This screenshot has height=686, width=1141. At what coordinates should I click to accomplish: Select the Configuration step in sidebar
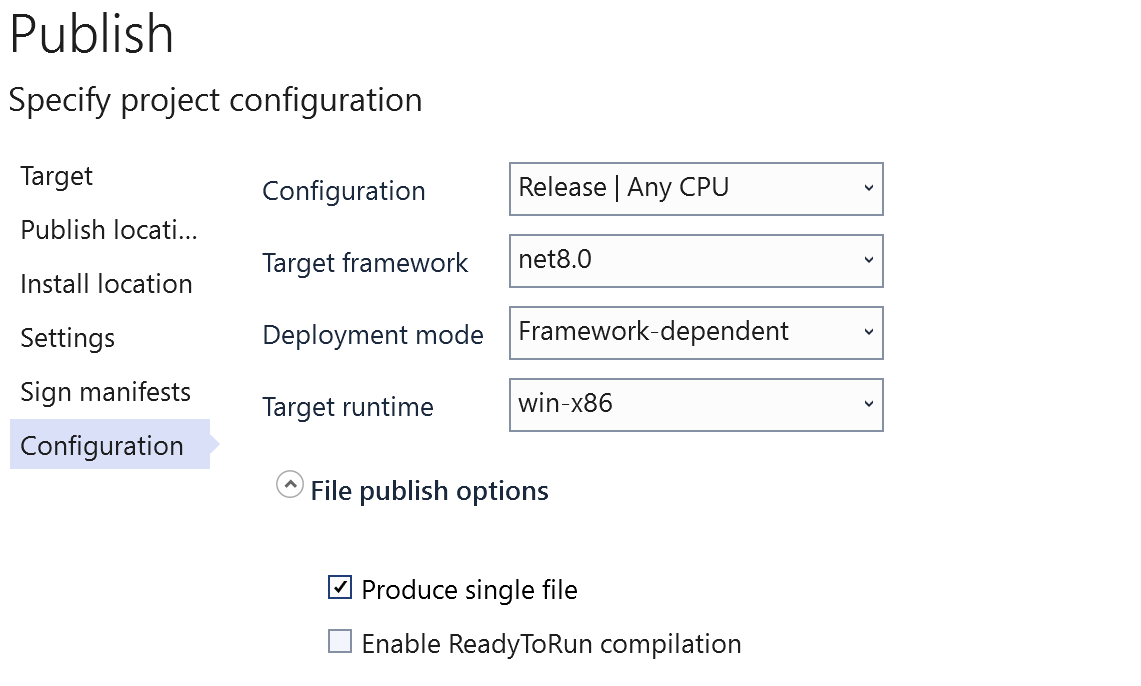(102, 446)
